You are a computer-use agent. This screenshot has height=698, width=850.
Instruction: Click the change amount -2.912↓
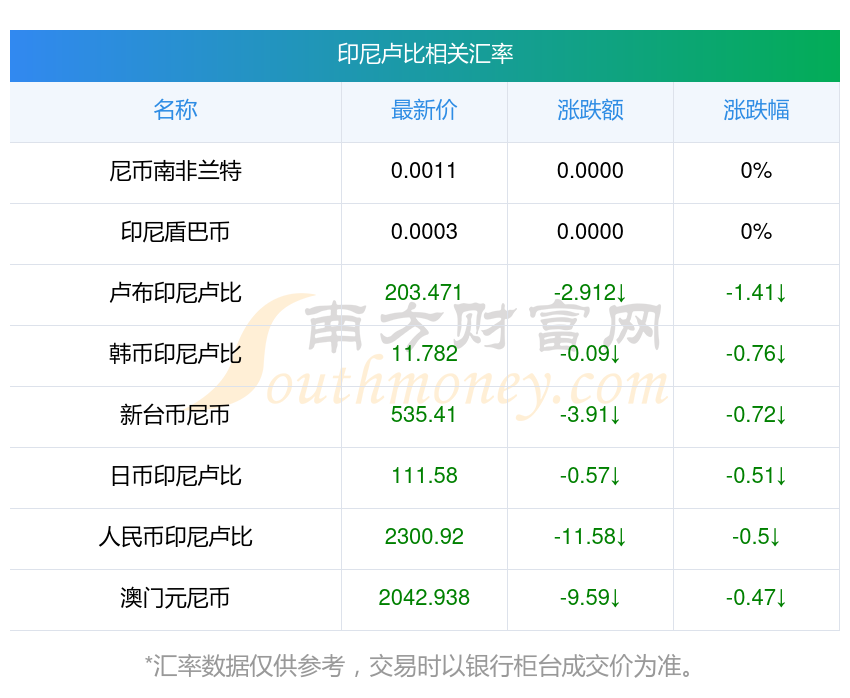[590, 293]
